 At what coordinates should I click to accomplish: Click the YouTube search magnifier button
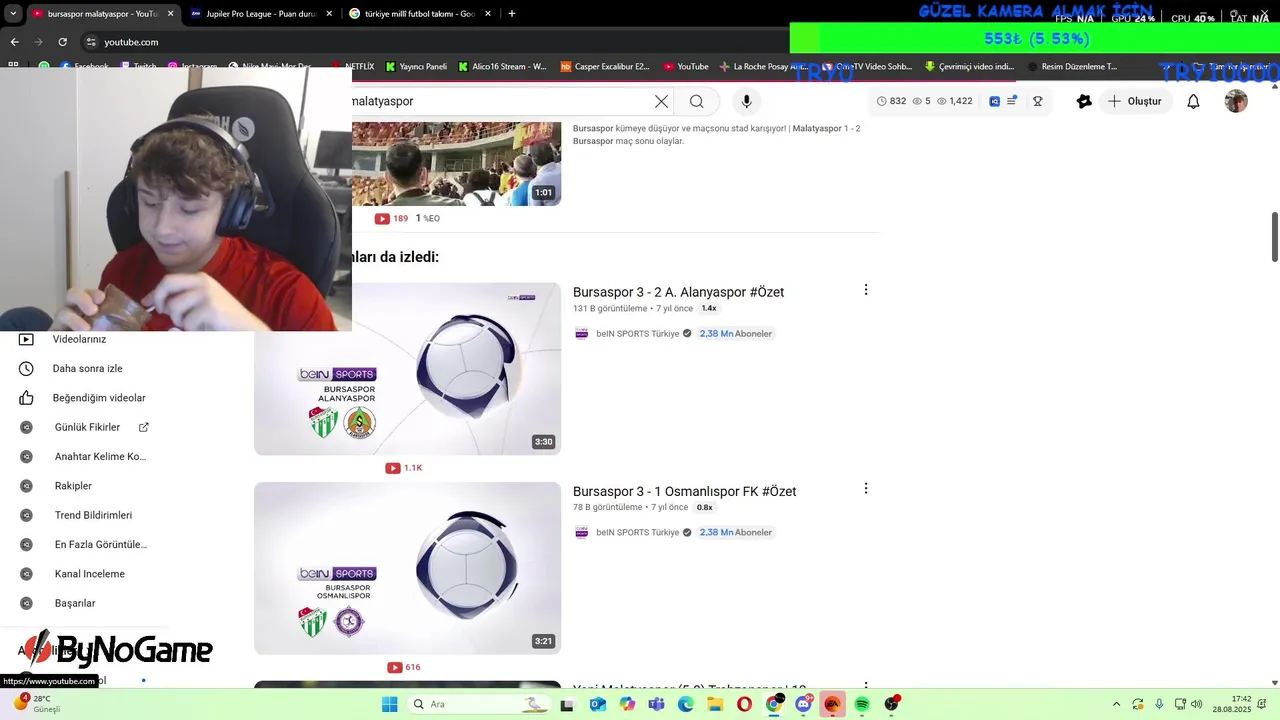(x=697, y=101)
